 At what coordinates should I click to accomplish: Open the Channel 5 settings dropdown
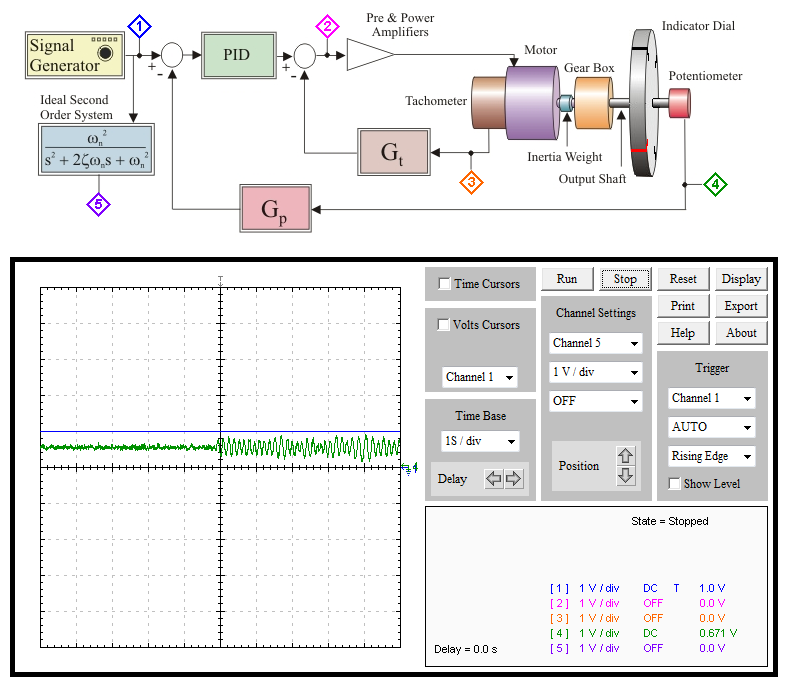pos(595,343)
